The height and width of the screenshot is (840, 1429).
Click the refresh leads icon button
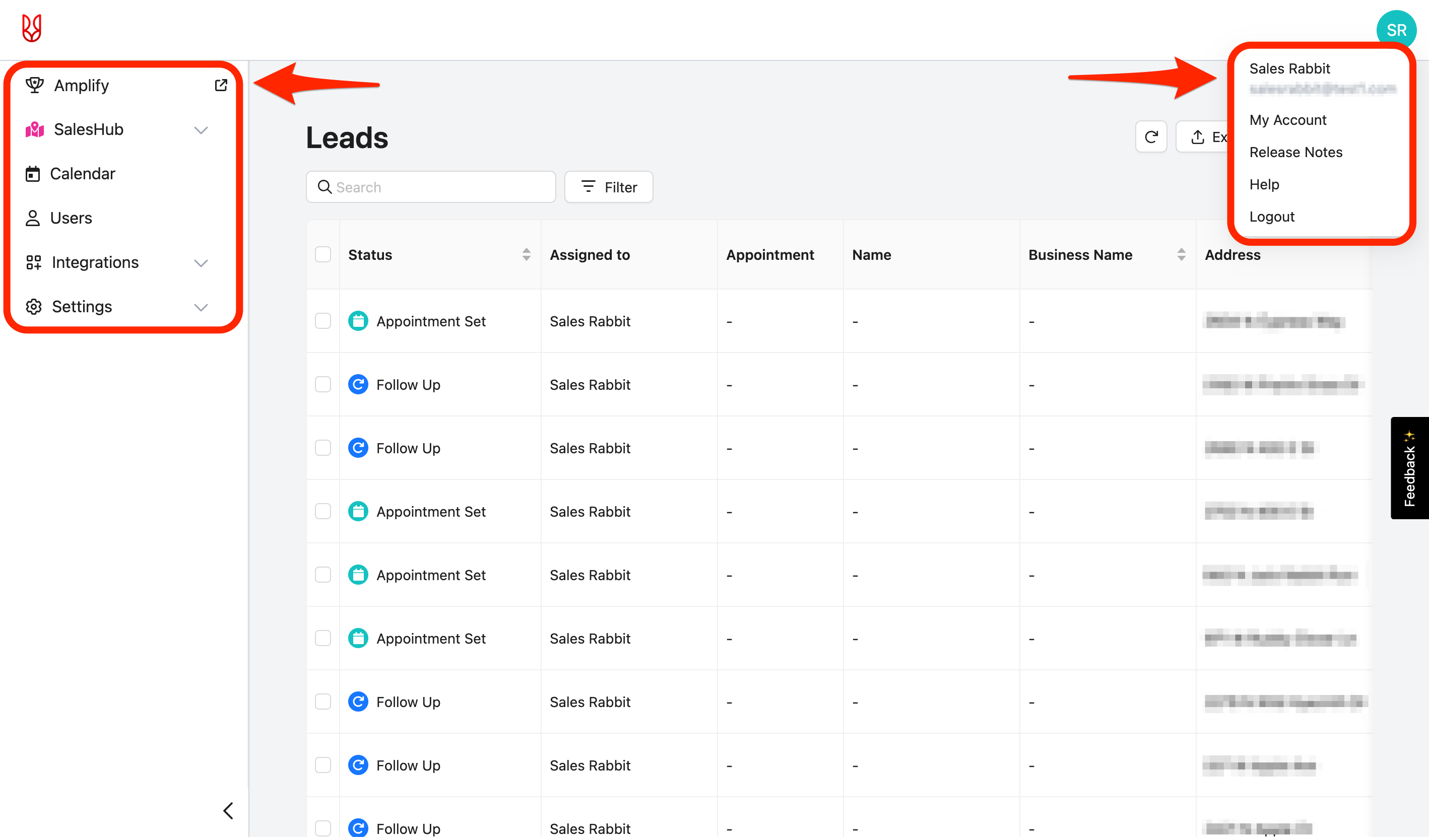point(1150,137)
